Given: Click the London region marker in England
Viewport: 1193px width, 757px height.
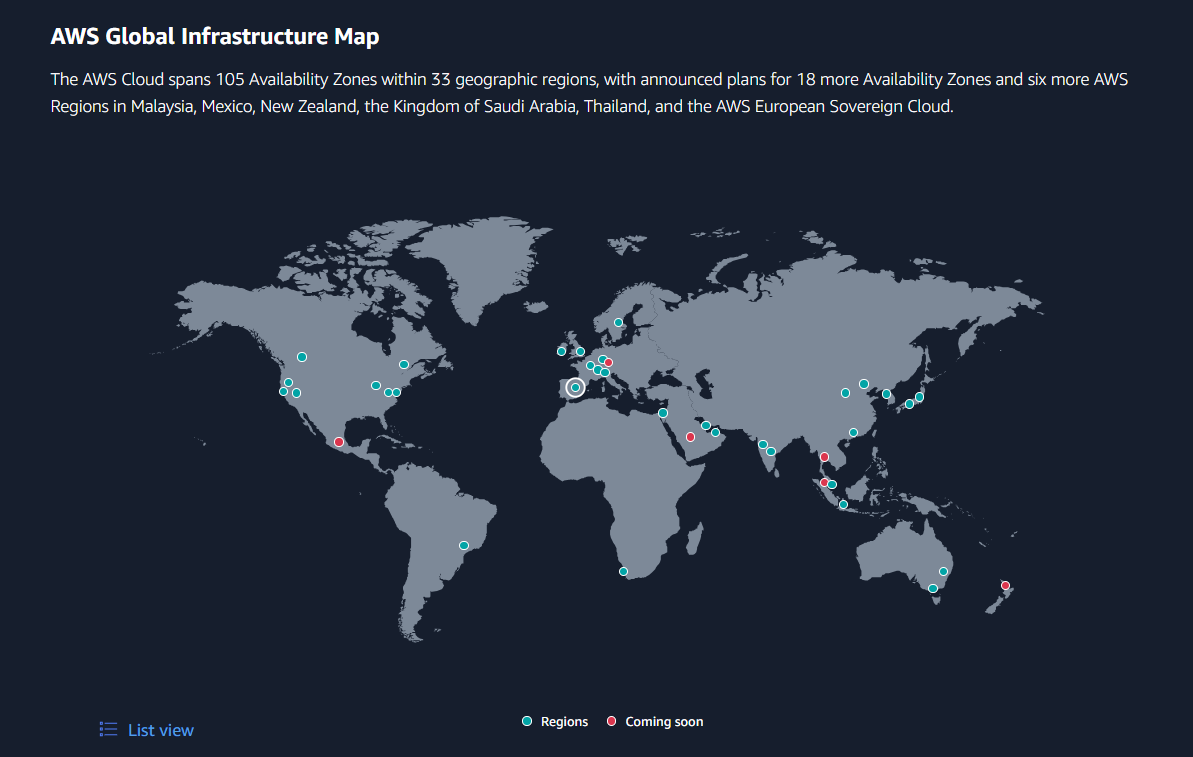Looking at the screenshot, I should [581, 351].
